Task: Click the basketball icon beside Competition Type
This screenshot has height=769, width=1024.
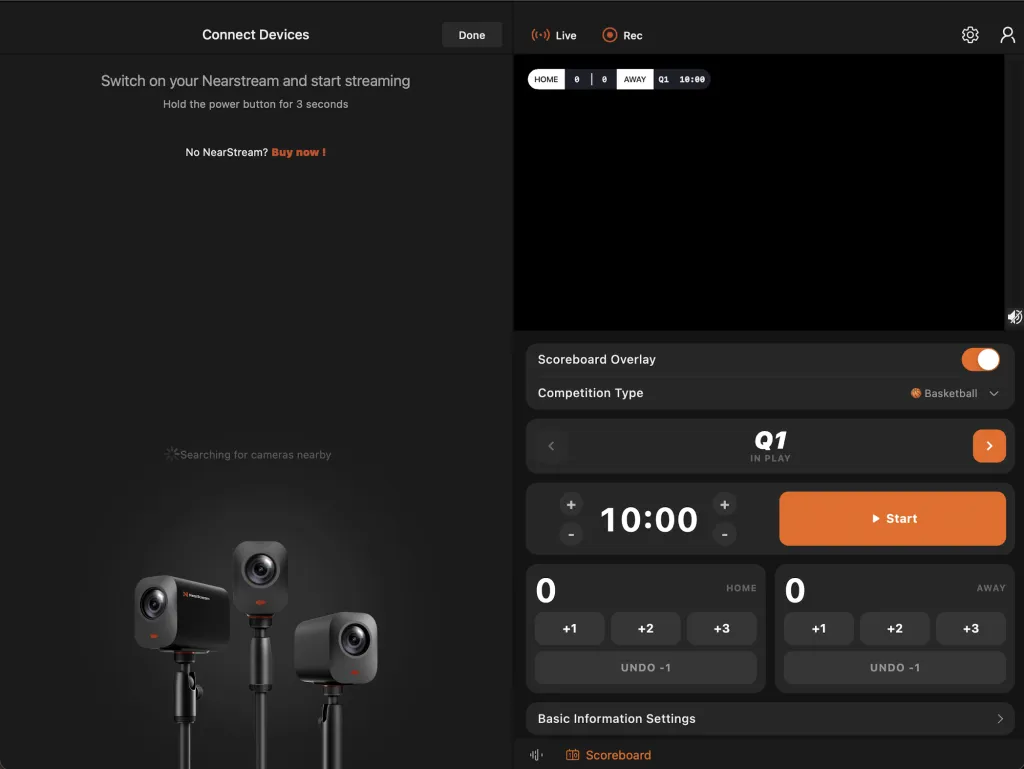Action: 916,393
